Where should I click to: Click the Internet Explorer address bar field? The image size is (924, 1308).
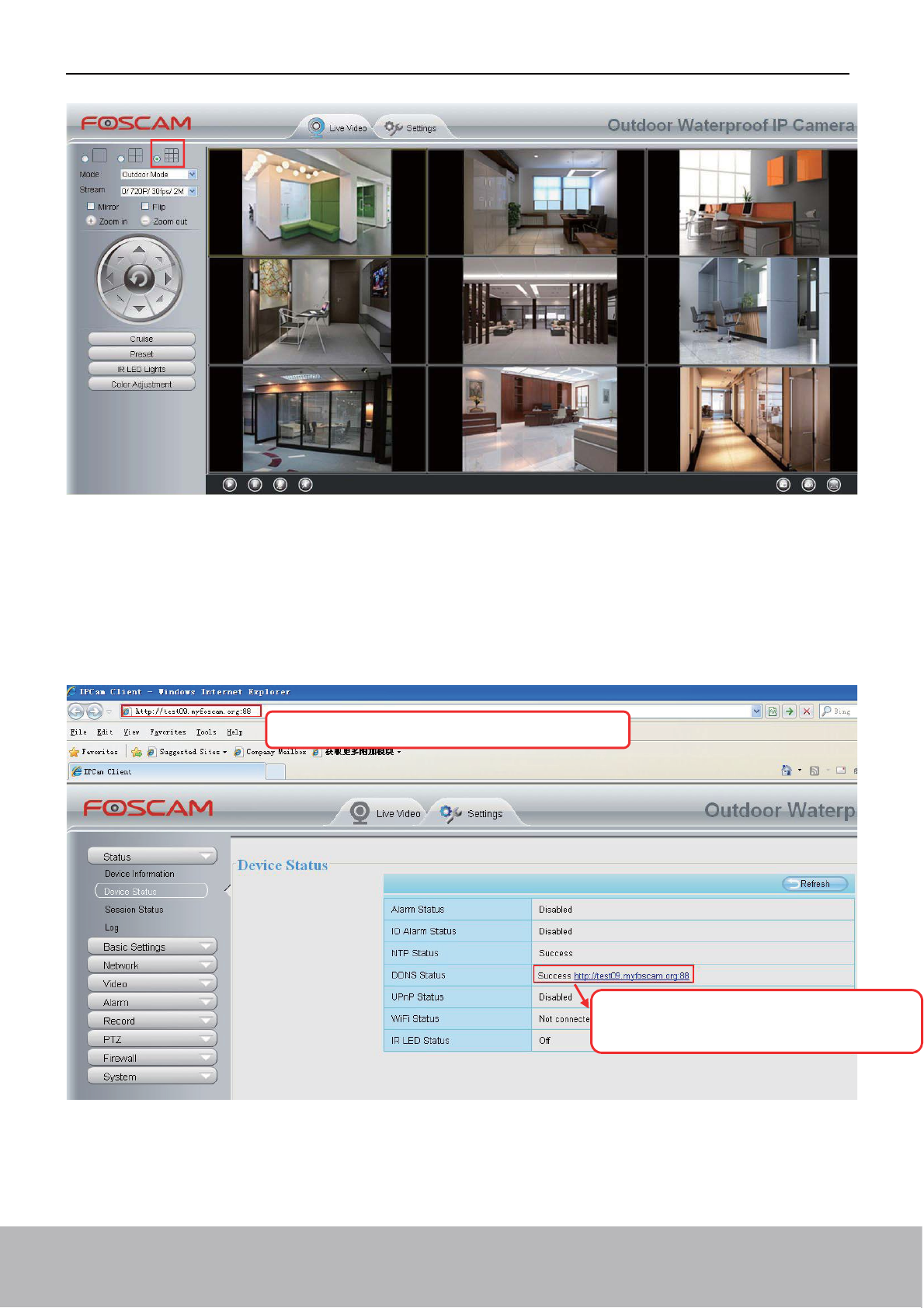click(x=441, y=711)
